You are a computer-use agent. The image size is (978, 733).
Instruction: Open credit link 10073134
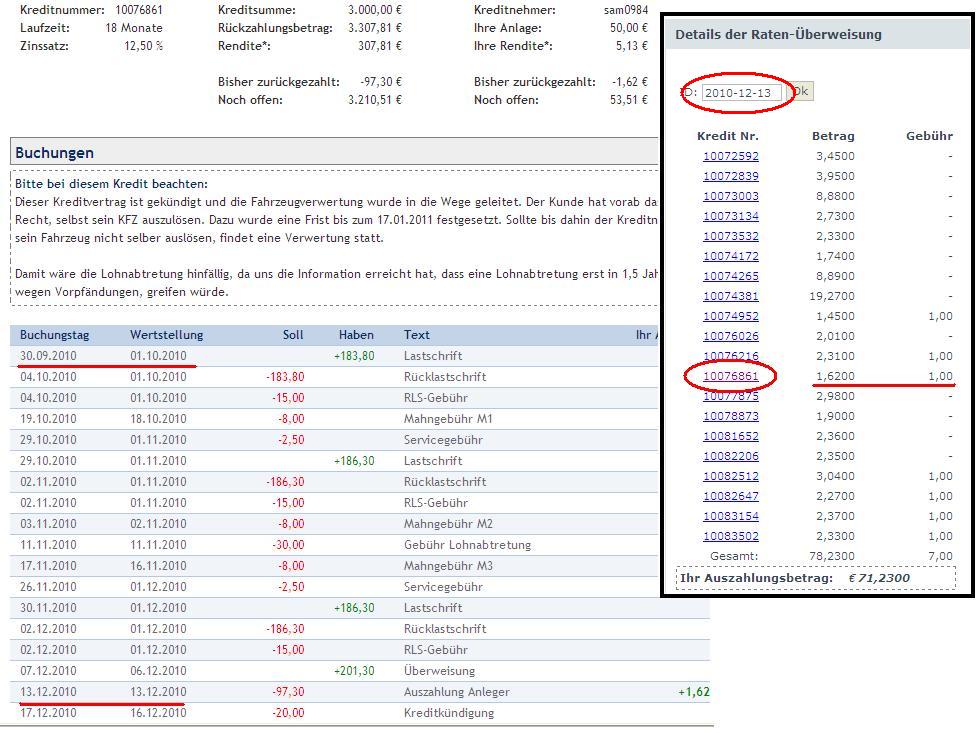pyautogui.click(x=730, y=216)
